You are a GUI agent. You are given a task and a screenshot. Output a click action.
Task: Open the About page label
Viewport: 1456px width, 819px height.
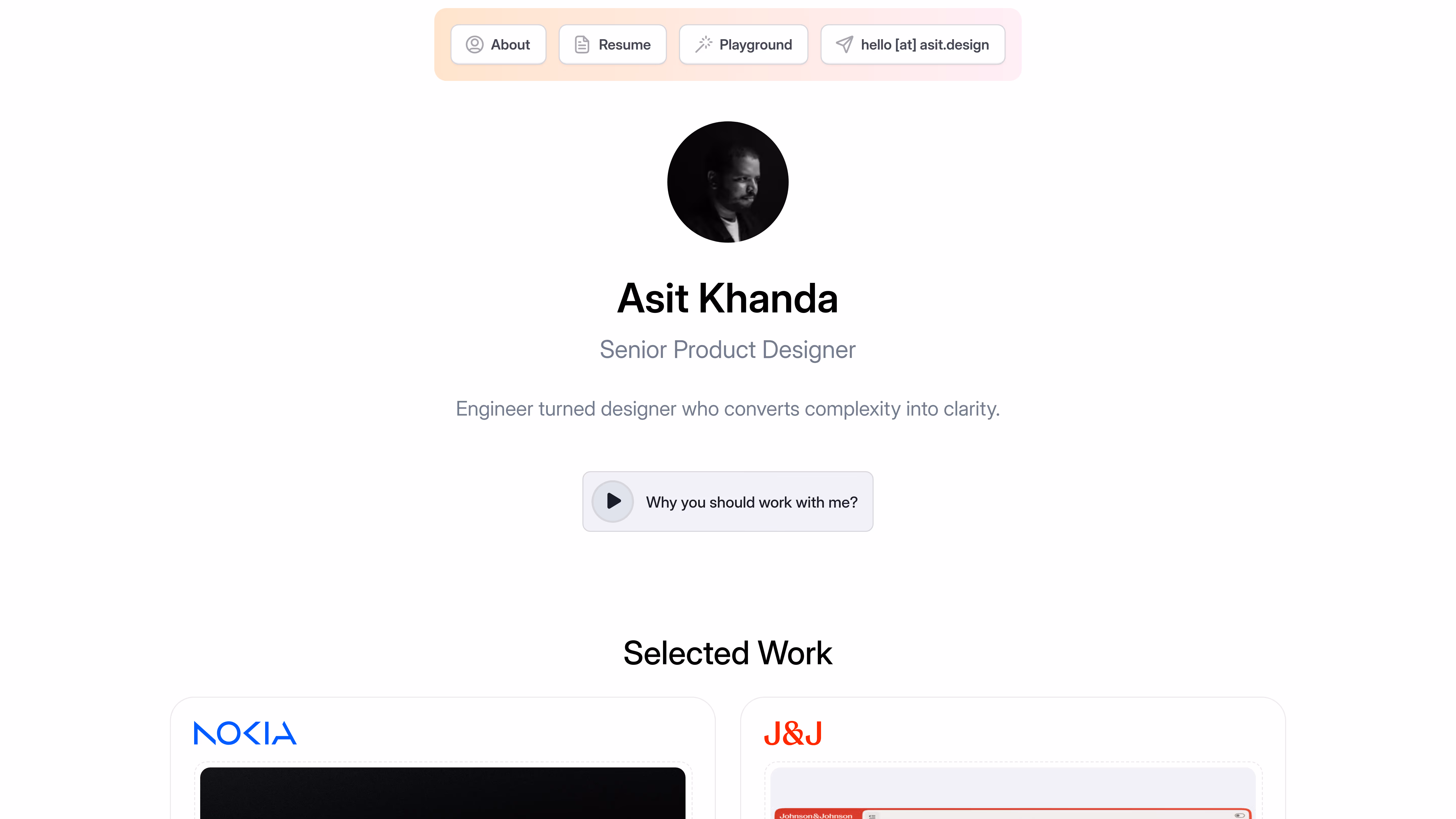pyautogui.click(x=510, y=45)
